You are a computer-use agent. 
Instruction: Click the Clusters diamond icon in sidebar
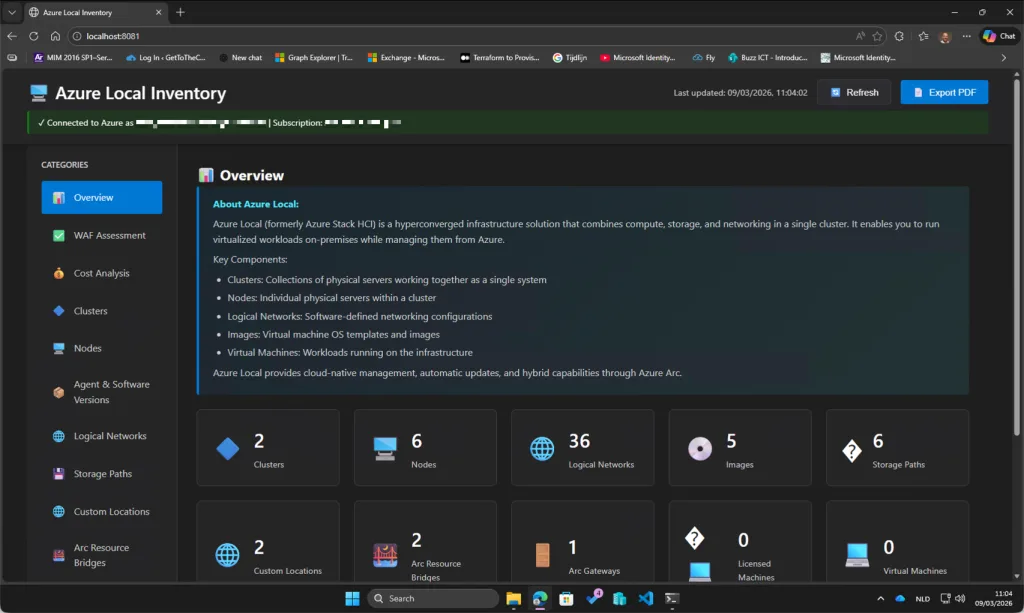click(x=59, y=311)
